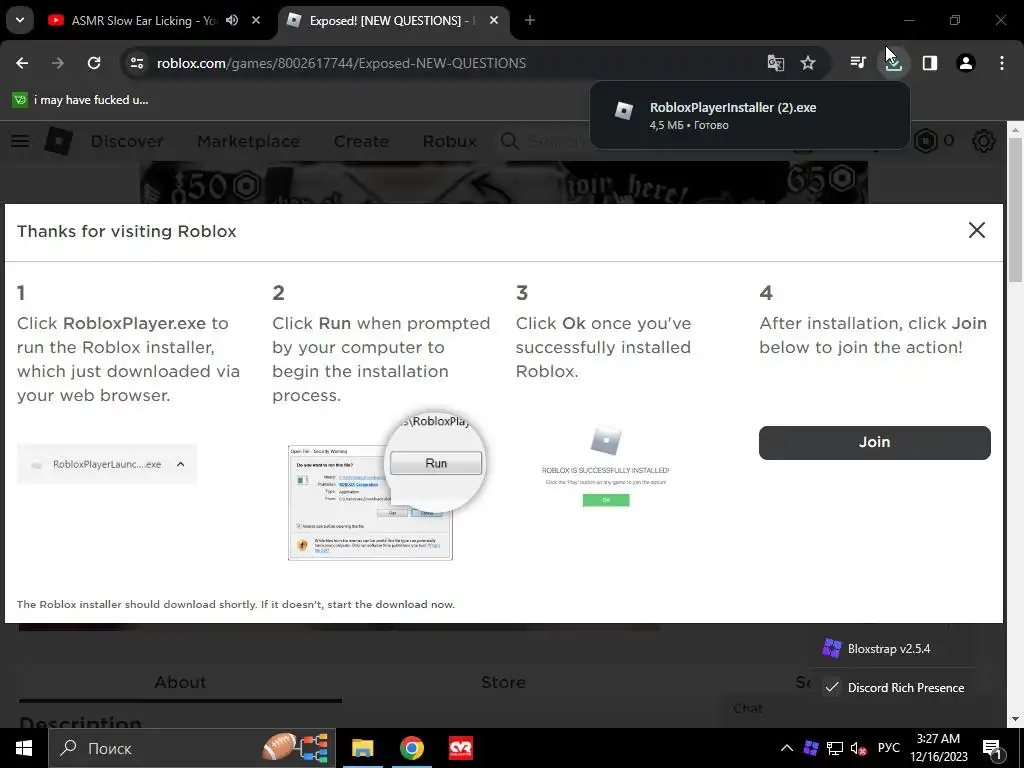
Task: Open the red app on the taskbar
Action: 461,748
